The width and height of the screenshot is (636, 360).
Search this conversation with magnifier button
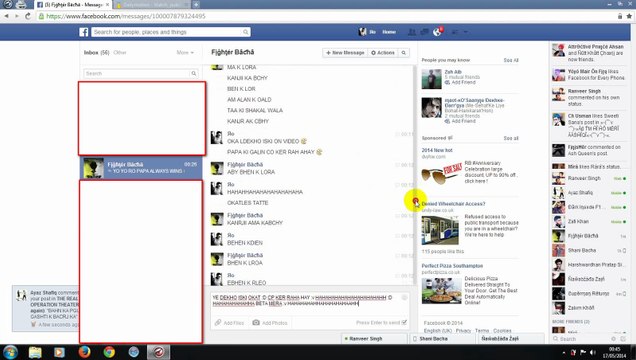(x=404, y=53)
